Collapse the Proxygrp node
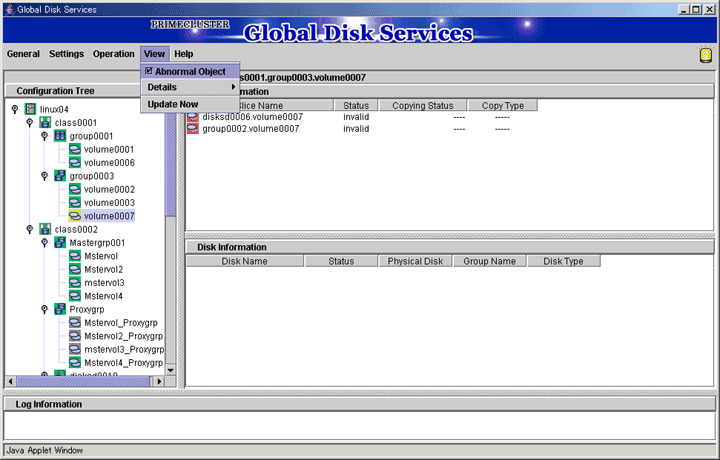Image resolution: width=720 pixels, height=460 pixels. click(45, 309)
